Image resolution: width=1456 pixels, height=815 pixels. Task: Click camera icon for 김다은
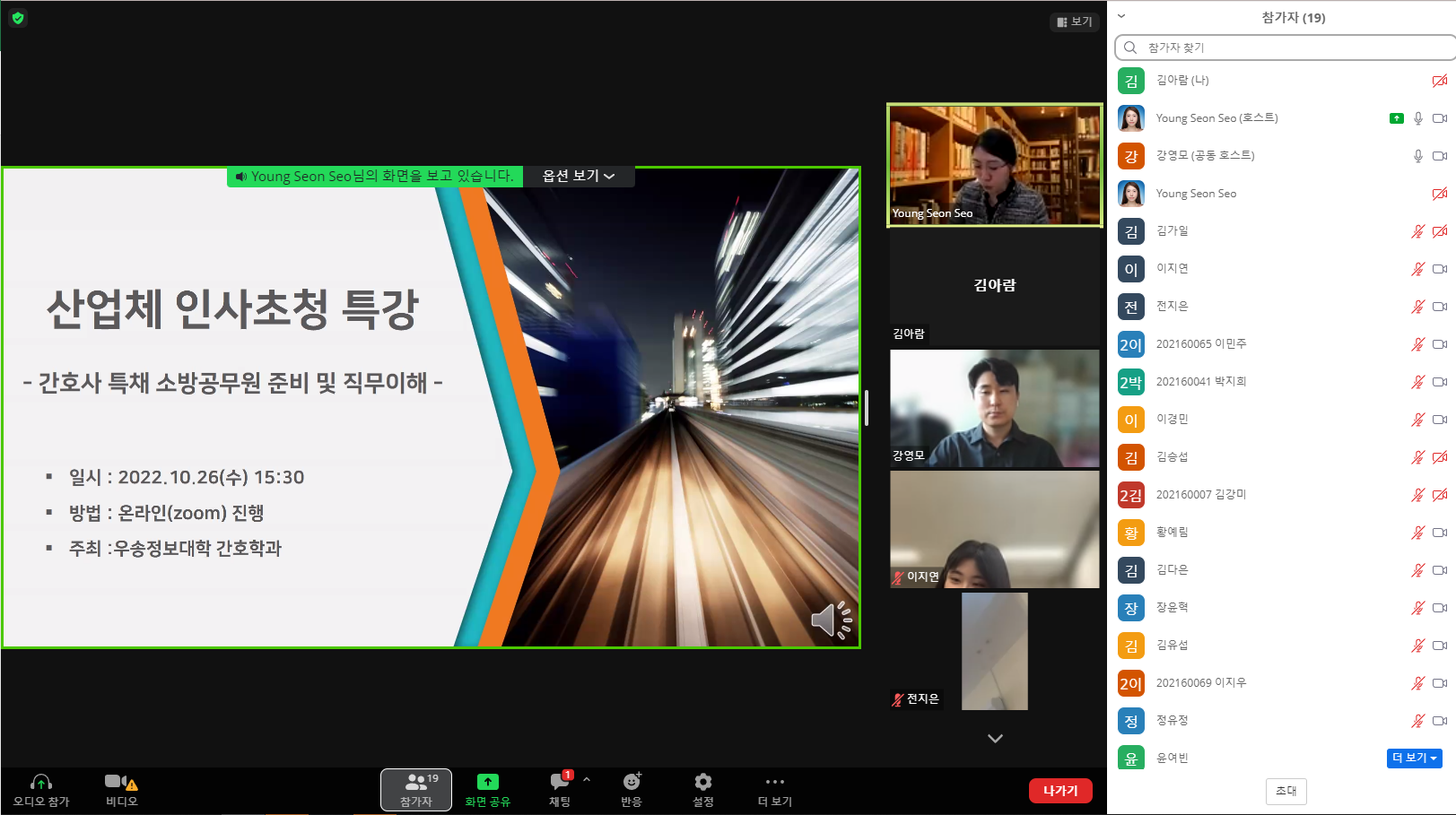click(1440, 570)
